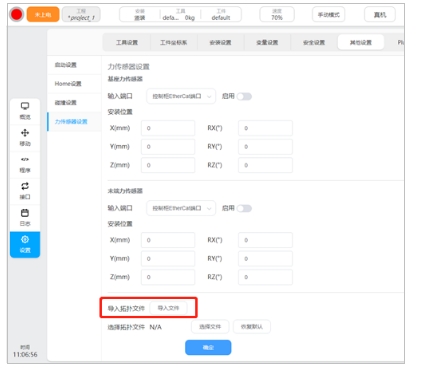Click end sensor RY(°) input field
Viewport: 422px width, 371px height.
265,259
